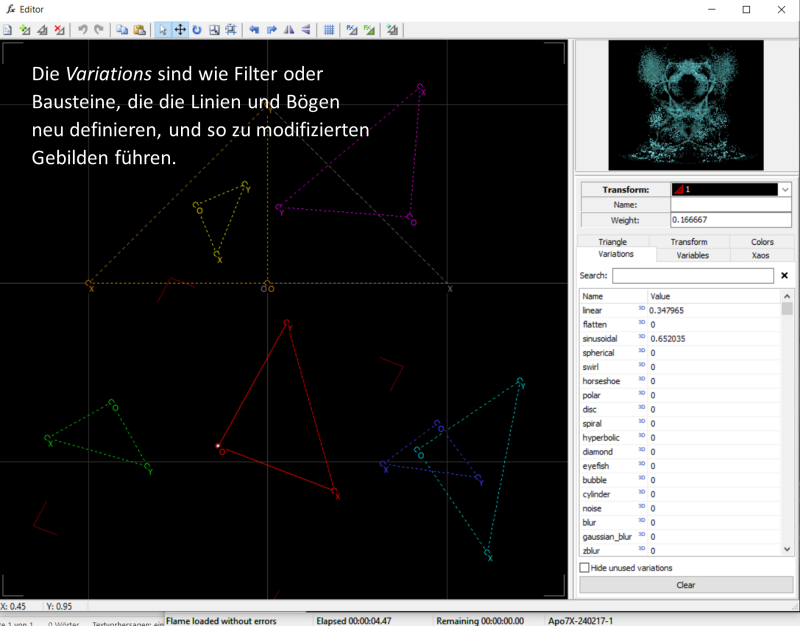Click the Paste icon in the toolbar
800x626 pixels.
138,30
